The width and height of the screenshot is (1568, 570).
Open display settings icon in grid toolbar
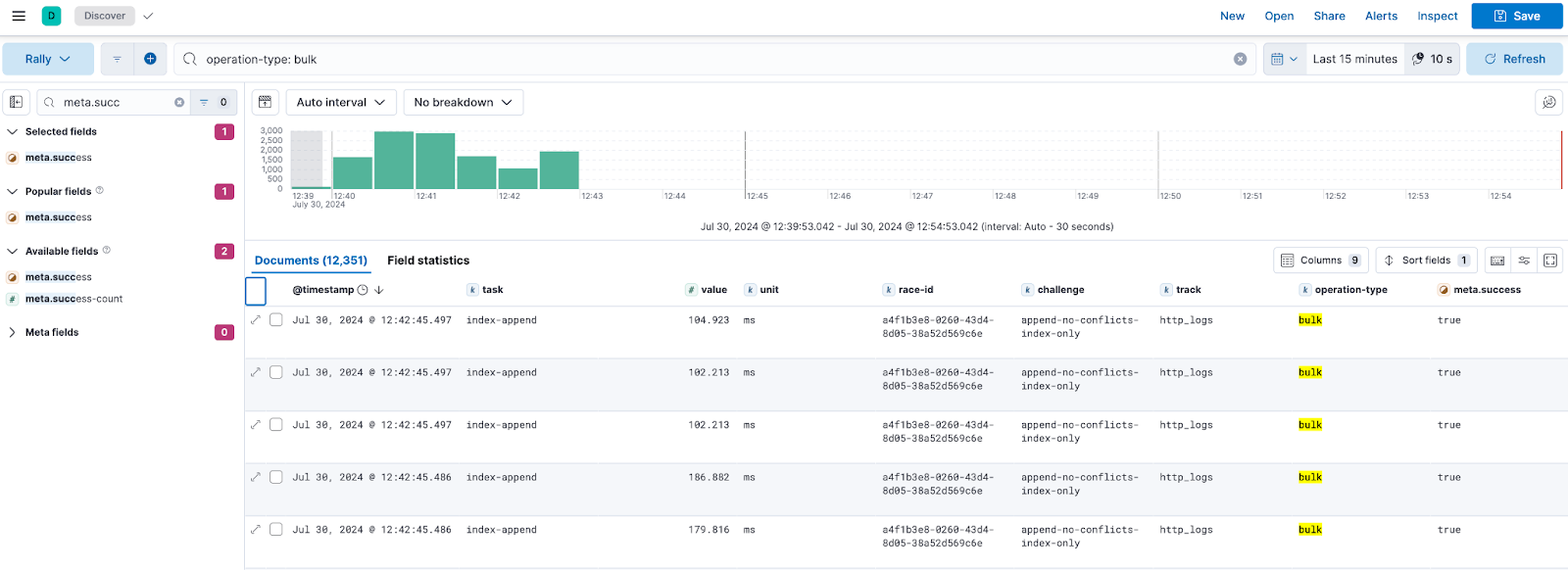(1524, 261)
